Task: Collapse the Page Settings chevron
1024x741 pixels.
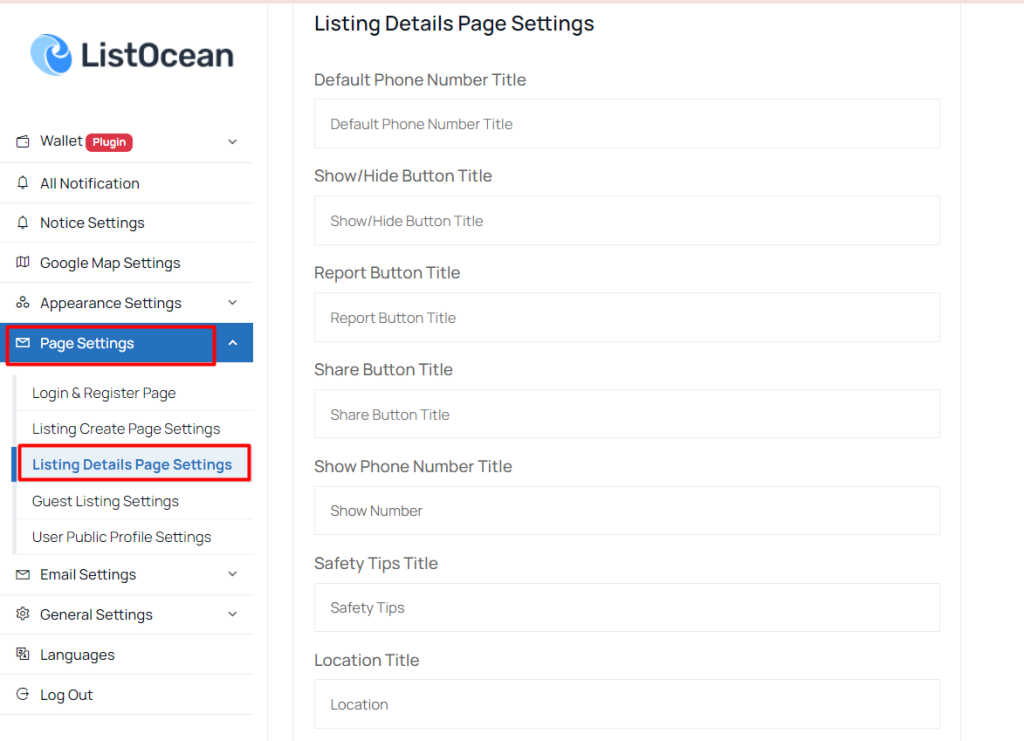Action: tap(232, 343)
